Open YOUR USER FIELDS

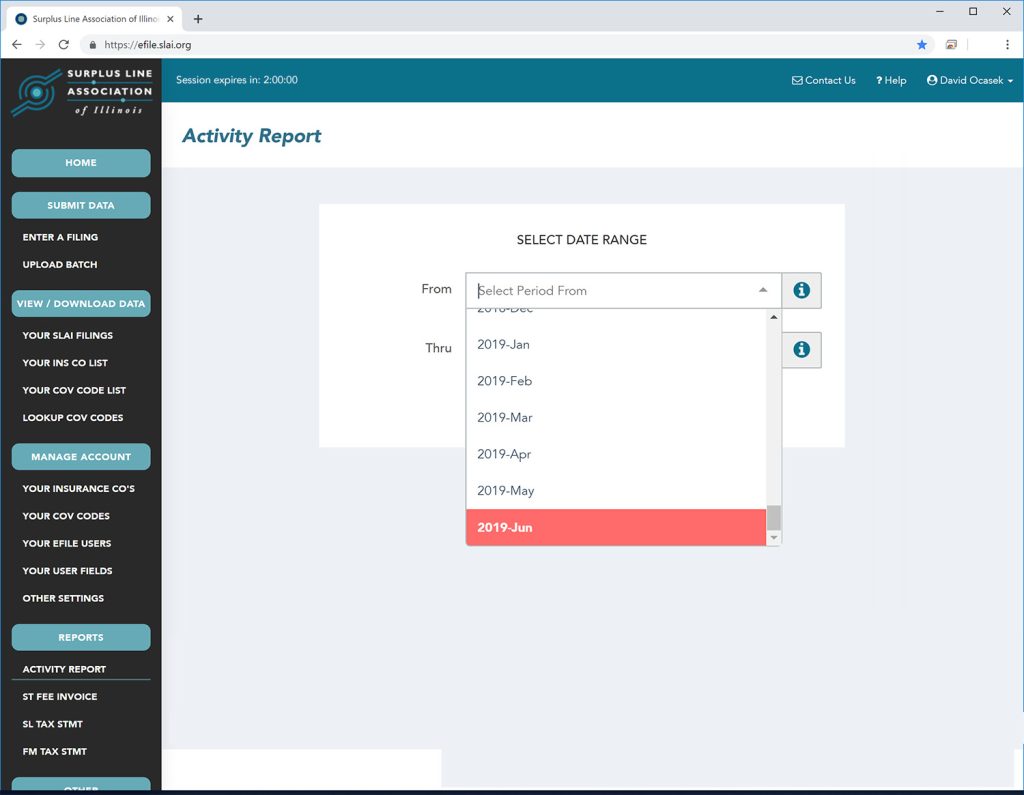[67, 571]
